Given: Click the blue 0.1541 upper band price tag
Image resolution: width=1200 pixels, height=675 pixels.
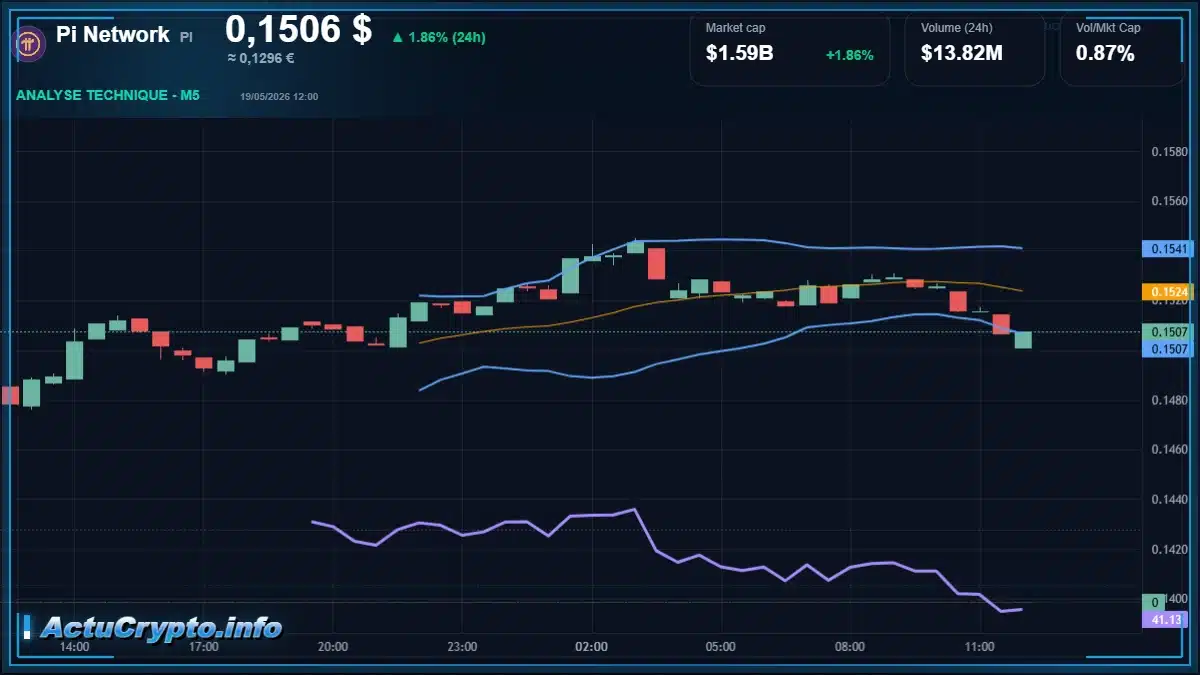Looking at the screenshot, I should (x=1166, y=248).
